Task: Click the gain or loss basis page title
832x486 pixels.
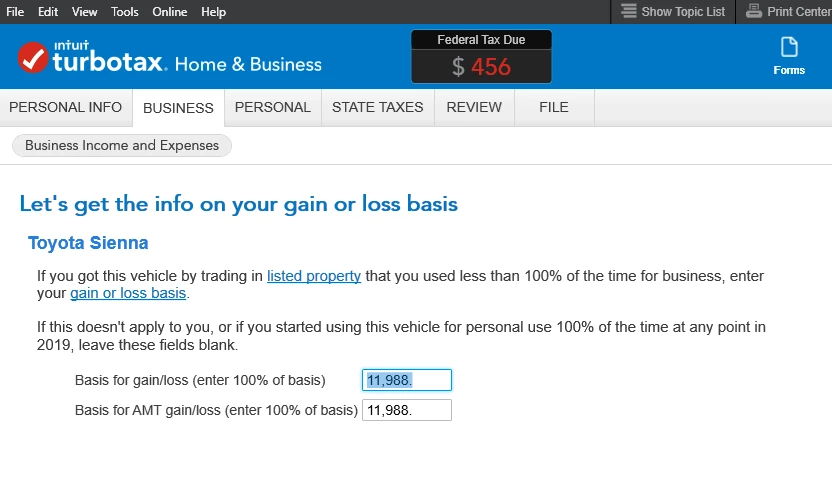Action: click(239, 204)
